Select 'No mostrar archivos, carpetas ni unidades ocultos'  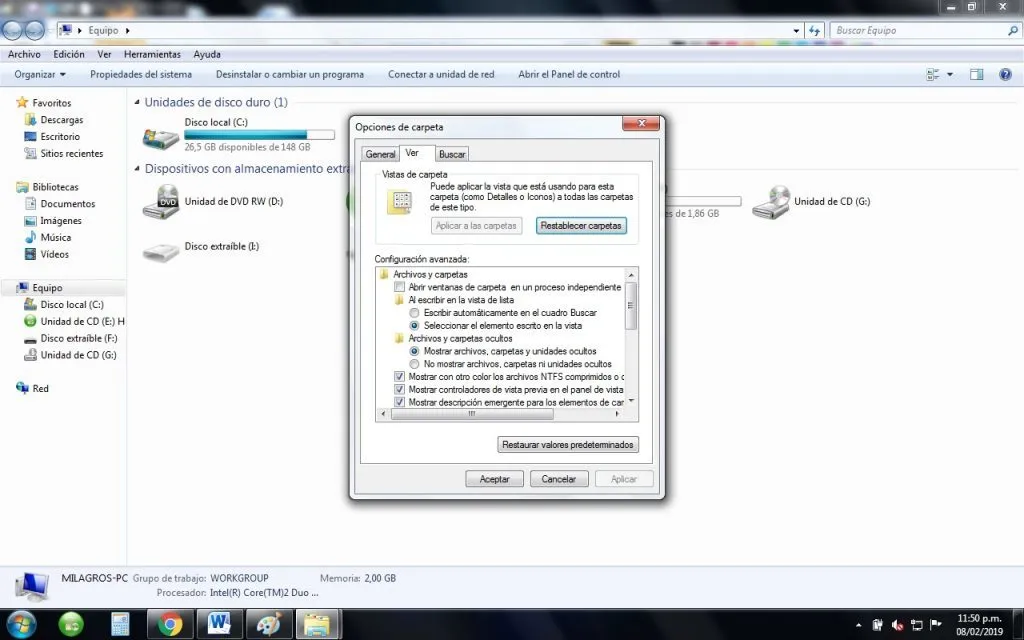click(415, 364)
